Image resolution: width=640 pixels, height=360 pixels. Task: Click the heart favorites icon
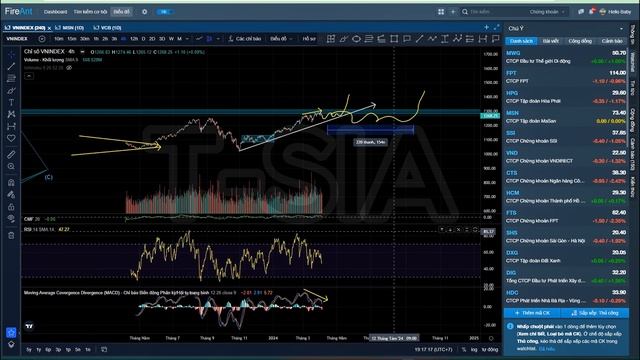tap(11, 138)
